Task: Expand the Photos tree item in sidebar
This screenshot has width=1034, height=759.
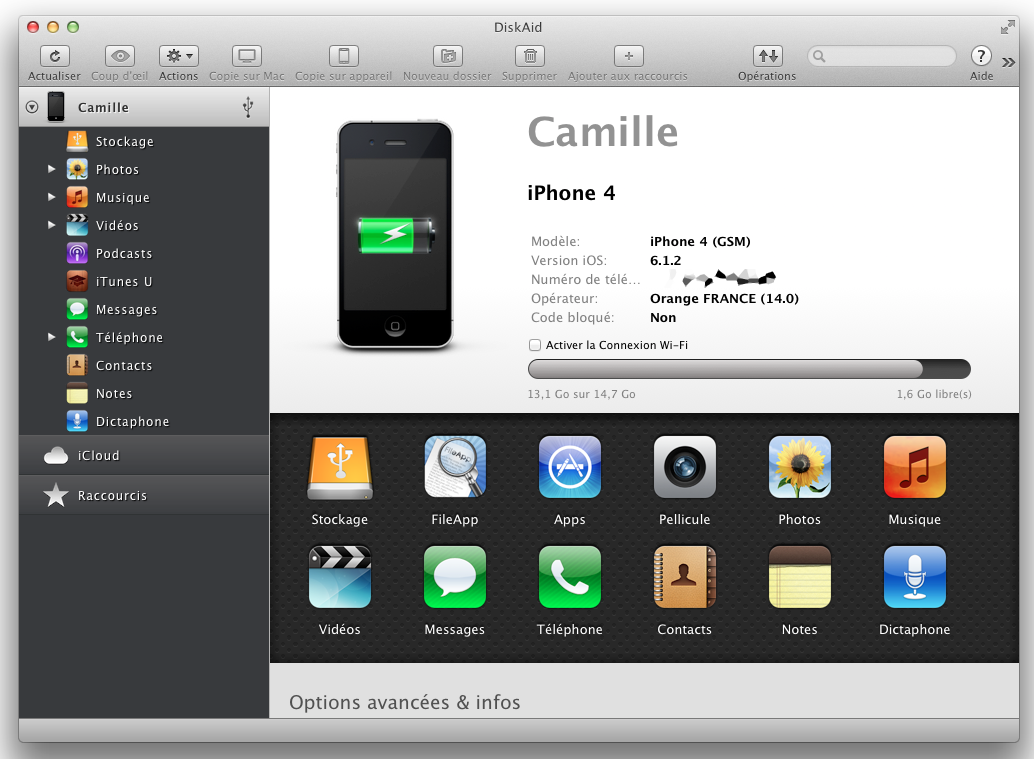Action: pyautogui.click(x=52, y=170)
